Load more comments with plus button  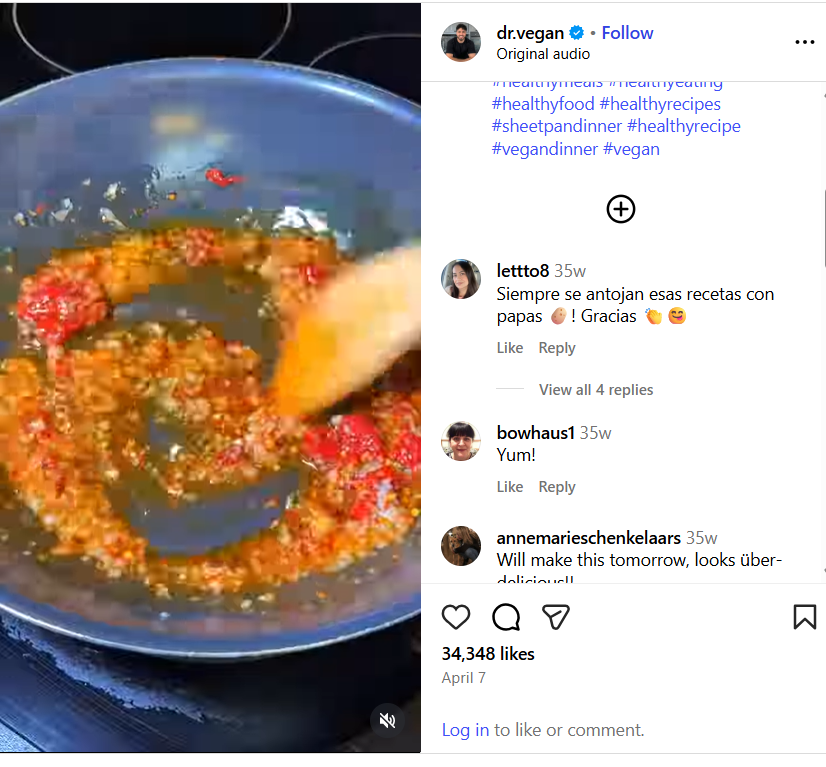(621, 209)
